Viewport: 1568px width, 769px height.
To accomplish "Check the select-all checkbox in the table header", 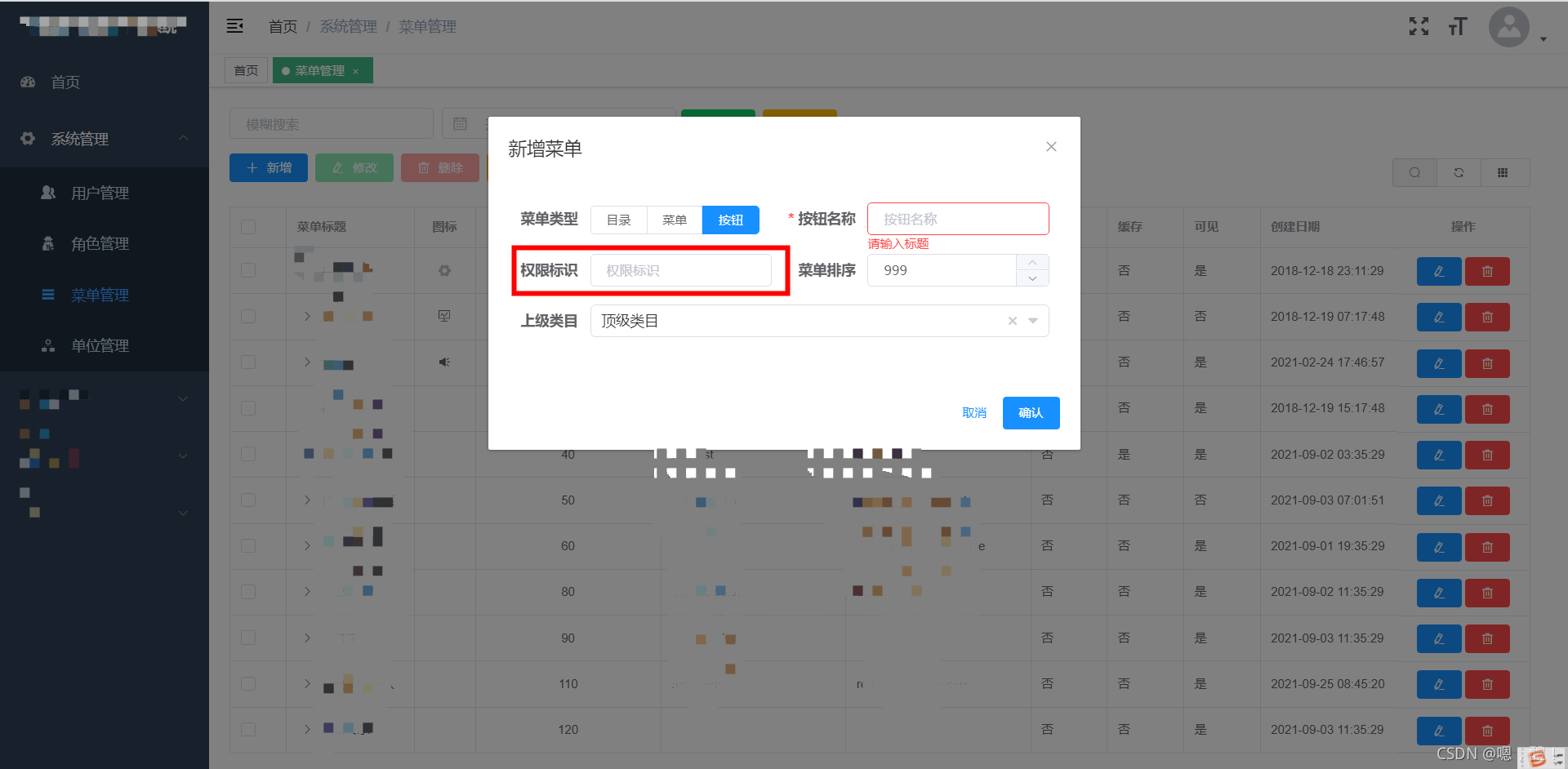I will (x=247, y=227).
